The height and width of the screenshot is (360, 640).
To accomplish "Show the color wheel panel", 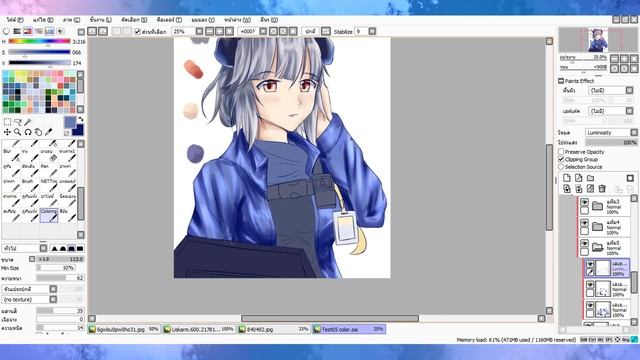I will 6,31.
